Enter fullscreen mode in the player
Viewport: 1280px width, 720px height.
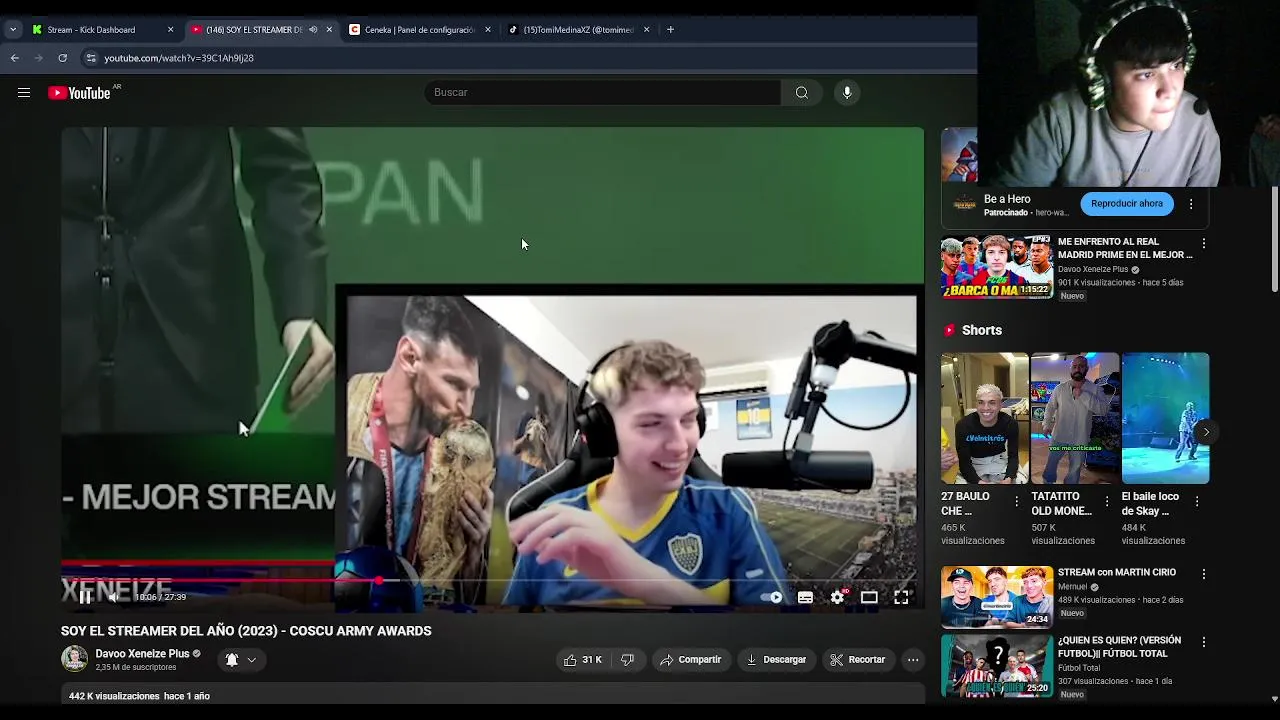pos(901,597)
